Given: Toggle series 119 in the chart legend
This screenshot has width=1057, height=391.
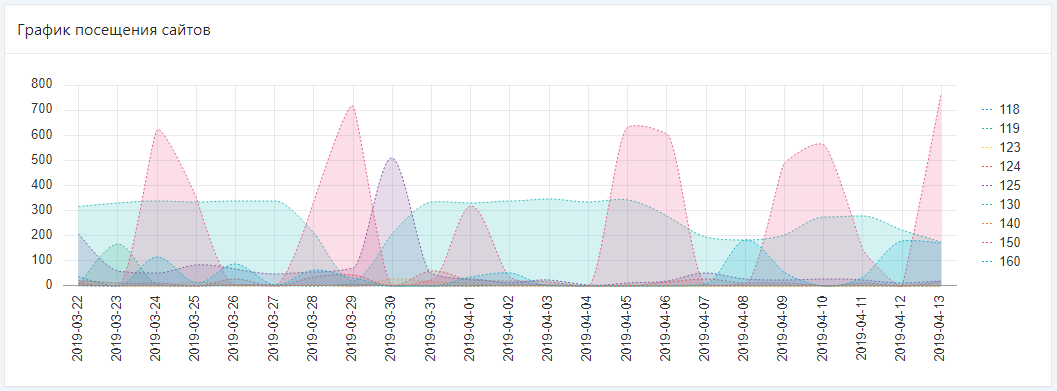Looking at the screenshot, I should point(1000,128).
